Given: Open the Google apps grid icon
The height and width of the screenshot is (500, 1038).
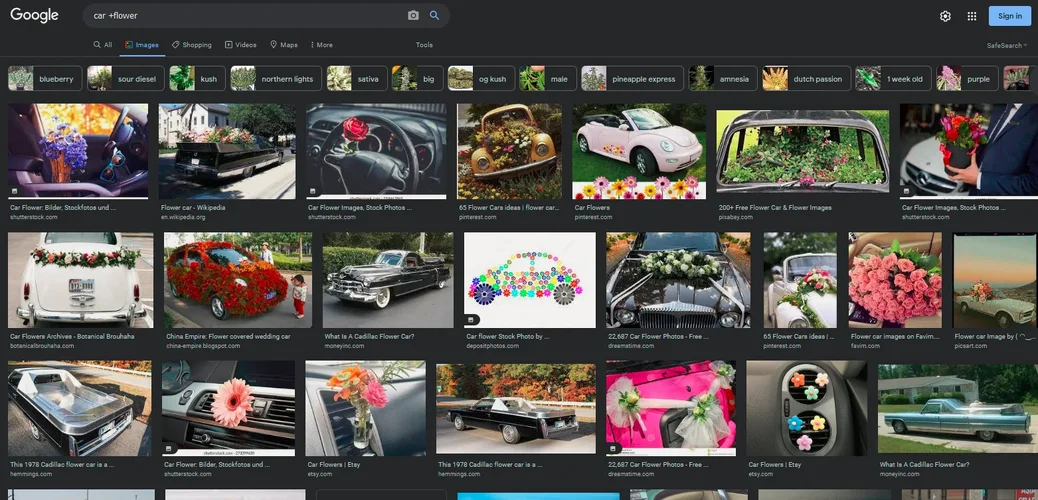Looking at the screenshot, I should (972, 16).
